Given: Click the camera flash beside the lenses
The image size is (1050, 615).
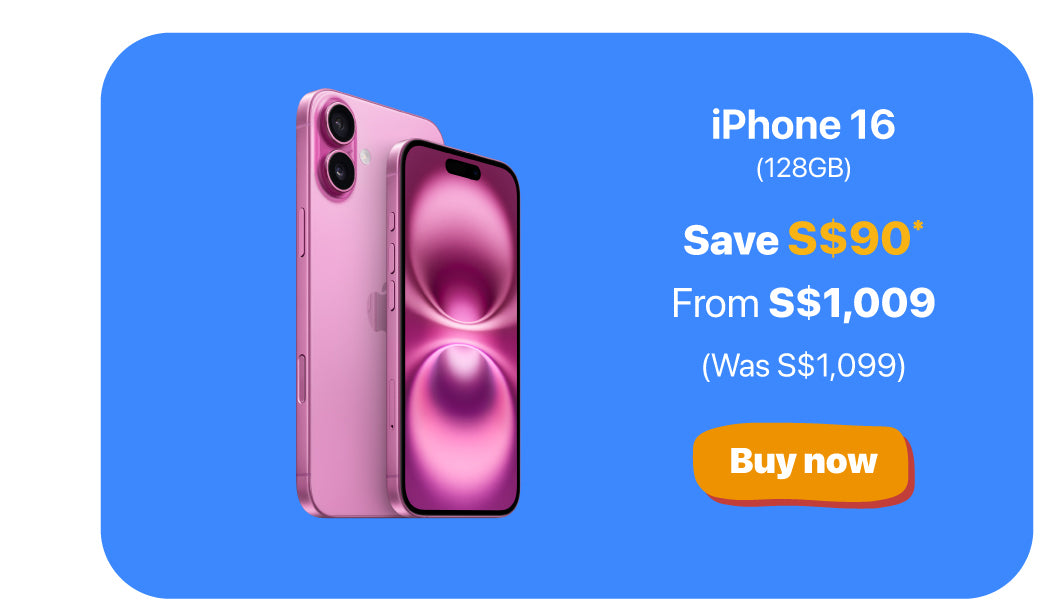Looking at the screenshot, I should (365, 157).
